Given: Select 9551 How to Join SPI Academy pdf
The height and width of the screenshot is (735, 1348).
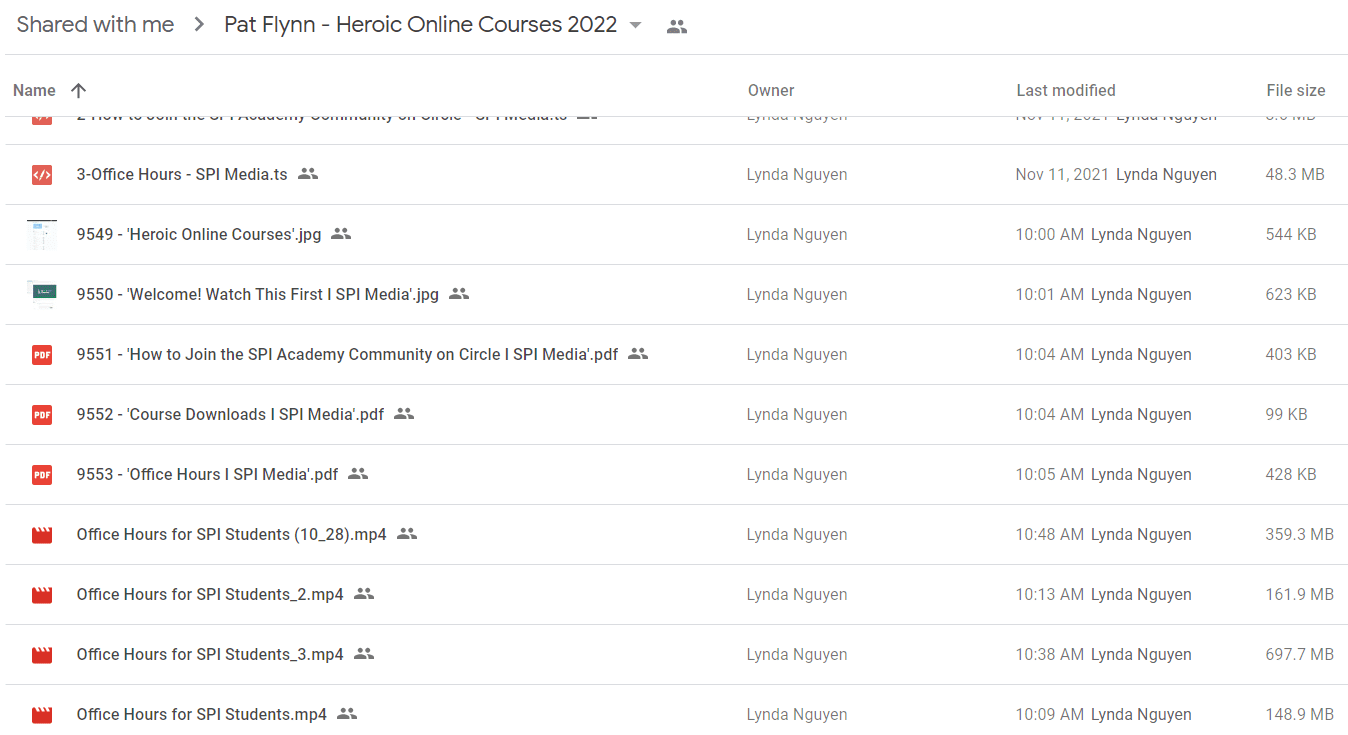Looking at the screenshot, I should click(x=347, y=354).
